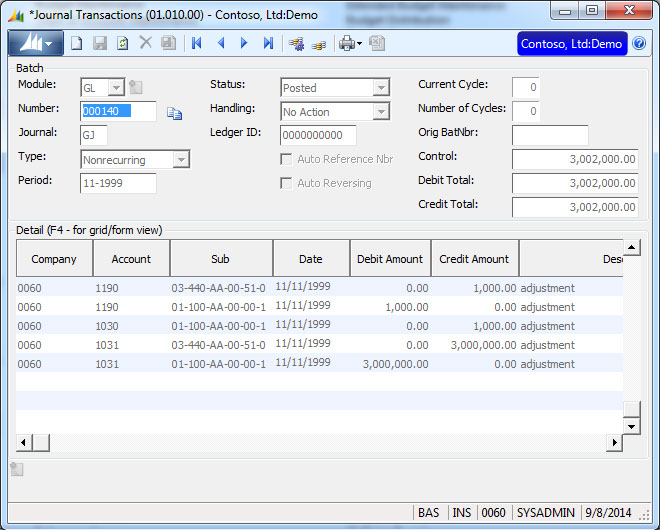The height and width of the screenshot is (530, 660).
Task: Go to the Last record arrow
Action: point(268,43)
